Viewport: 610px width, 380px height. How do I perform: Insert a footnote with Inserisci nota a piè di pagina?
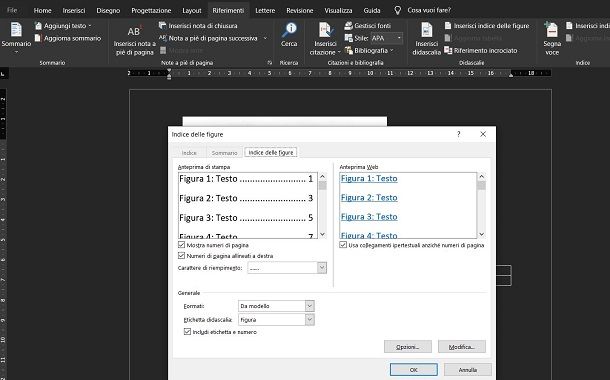point(135,40)
